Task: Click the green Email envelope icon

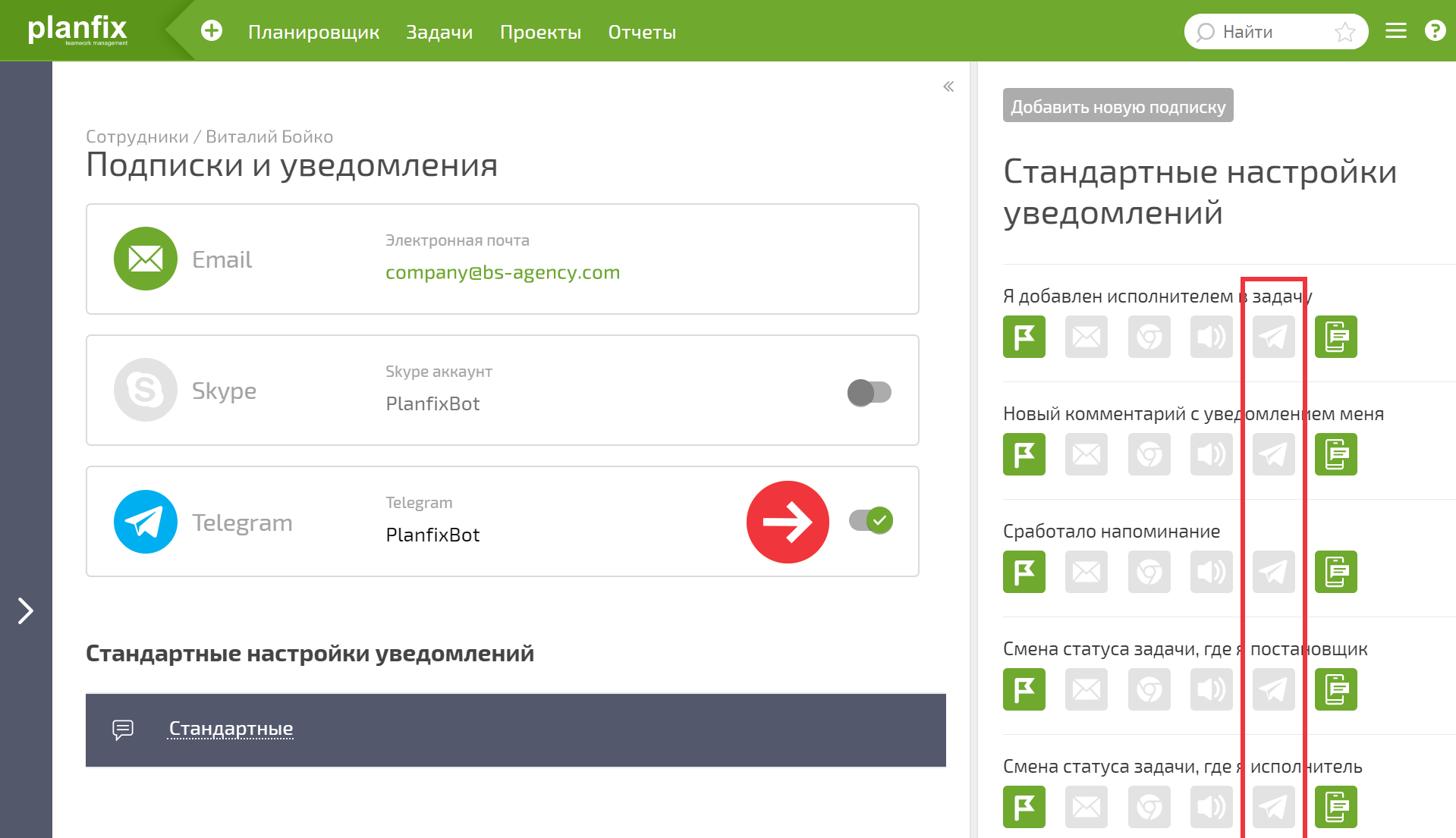Action: coord(146,259)
